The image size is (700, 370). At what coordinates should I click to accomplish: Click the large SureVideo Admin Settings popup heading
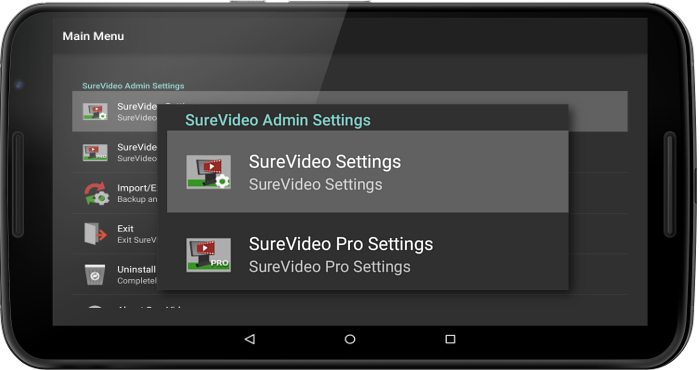pos(278,120)
